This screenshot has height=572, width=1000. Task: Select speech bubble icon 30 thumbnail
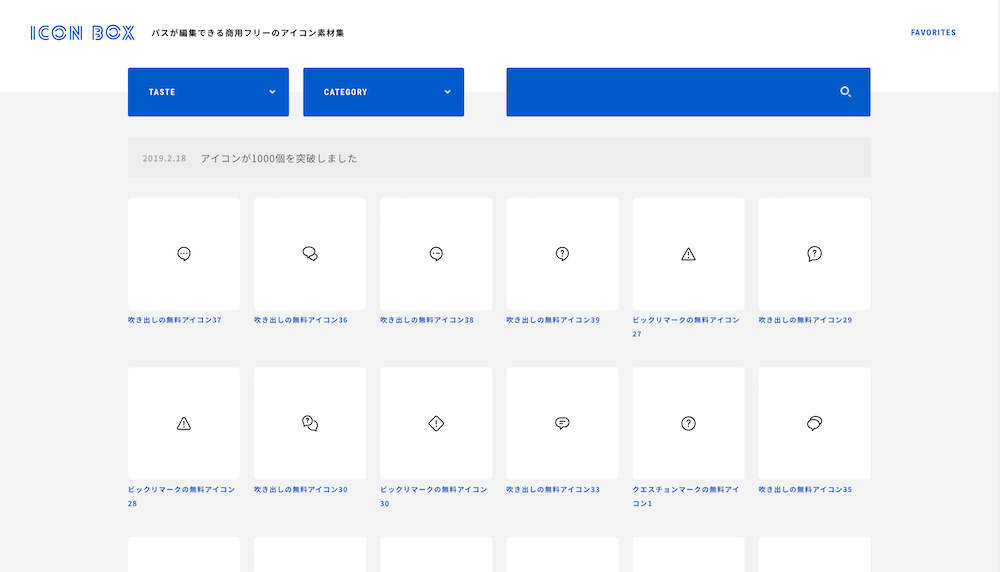[x=310, y=423]
